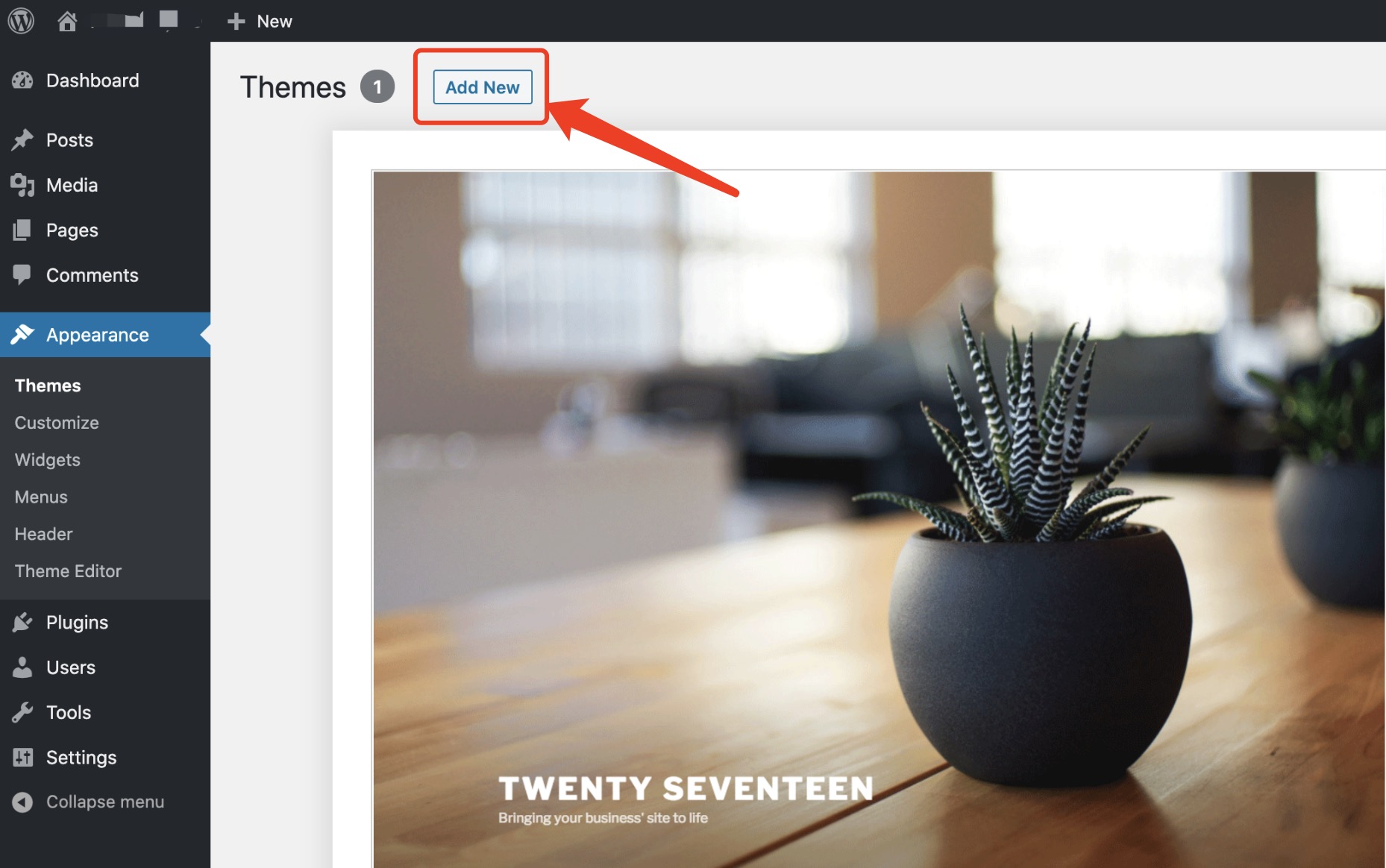Visit site via home icon
1386x868 pixels.
click(67, 21)
